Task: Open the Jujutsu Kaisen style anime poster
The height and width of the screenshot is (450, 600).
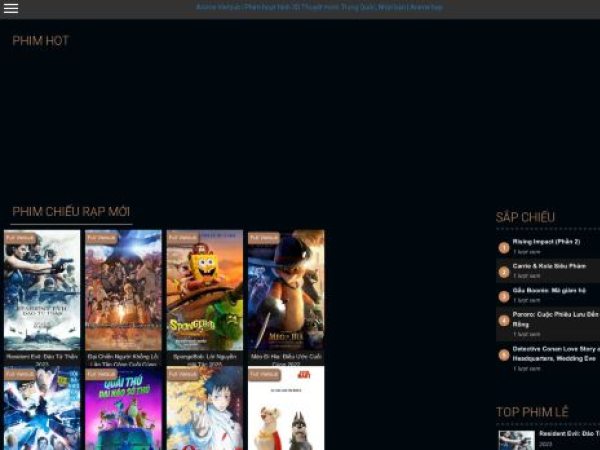Action: pyautogui.click(x=205, y=408)
